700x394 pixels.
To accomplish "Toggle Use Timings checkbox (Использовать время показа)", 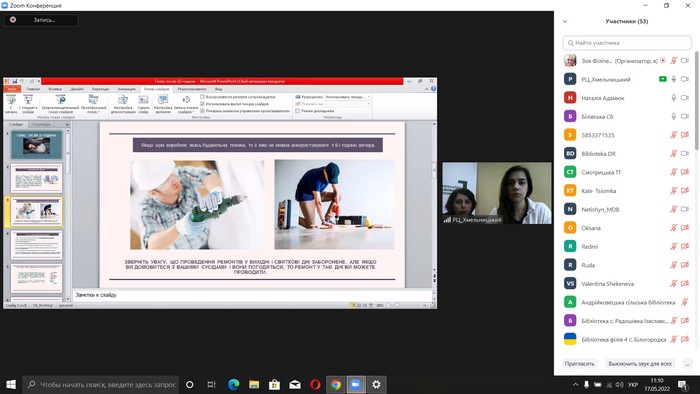I will [x=202, y=104].
